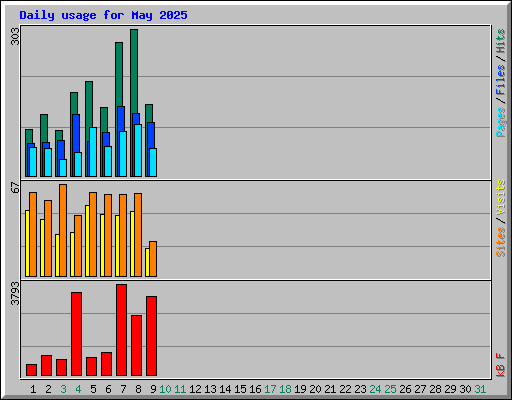The image size is (512, 400).
Task: Click green weekend day label 31
Action: (x=480, y=389)
